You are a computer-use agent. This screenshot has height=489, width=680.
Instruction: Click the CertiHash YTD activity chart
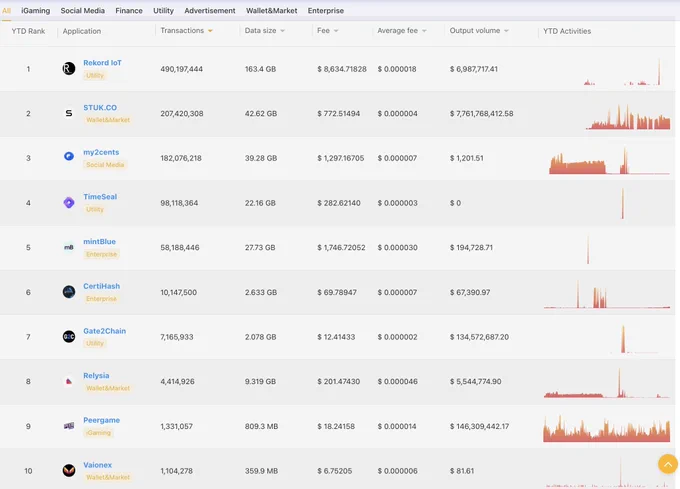607,294
